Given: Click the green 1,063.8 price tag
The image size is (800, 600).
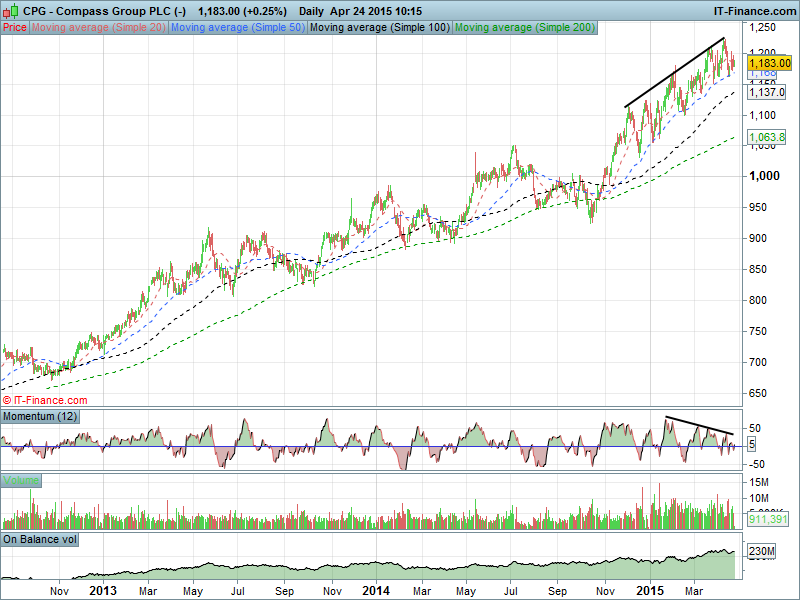Looking at the screenshot, I should coord(765,139).
